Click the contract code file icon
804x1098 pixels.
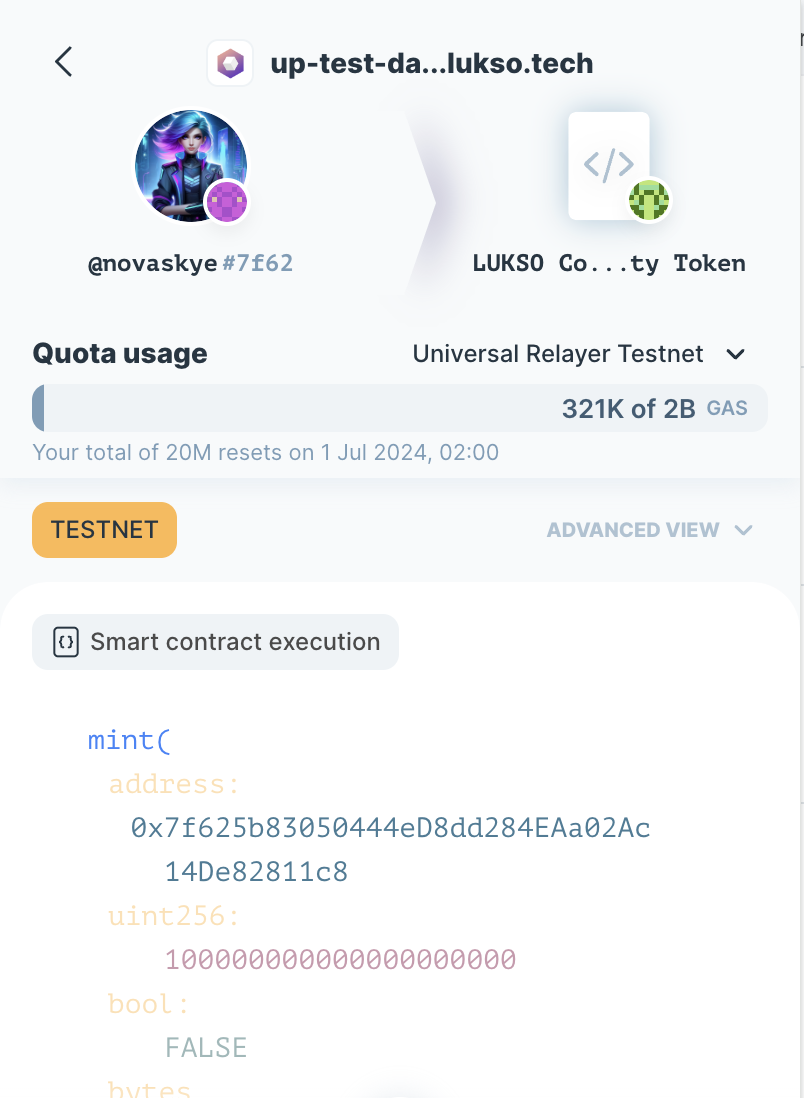(x=608, y=165)
